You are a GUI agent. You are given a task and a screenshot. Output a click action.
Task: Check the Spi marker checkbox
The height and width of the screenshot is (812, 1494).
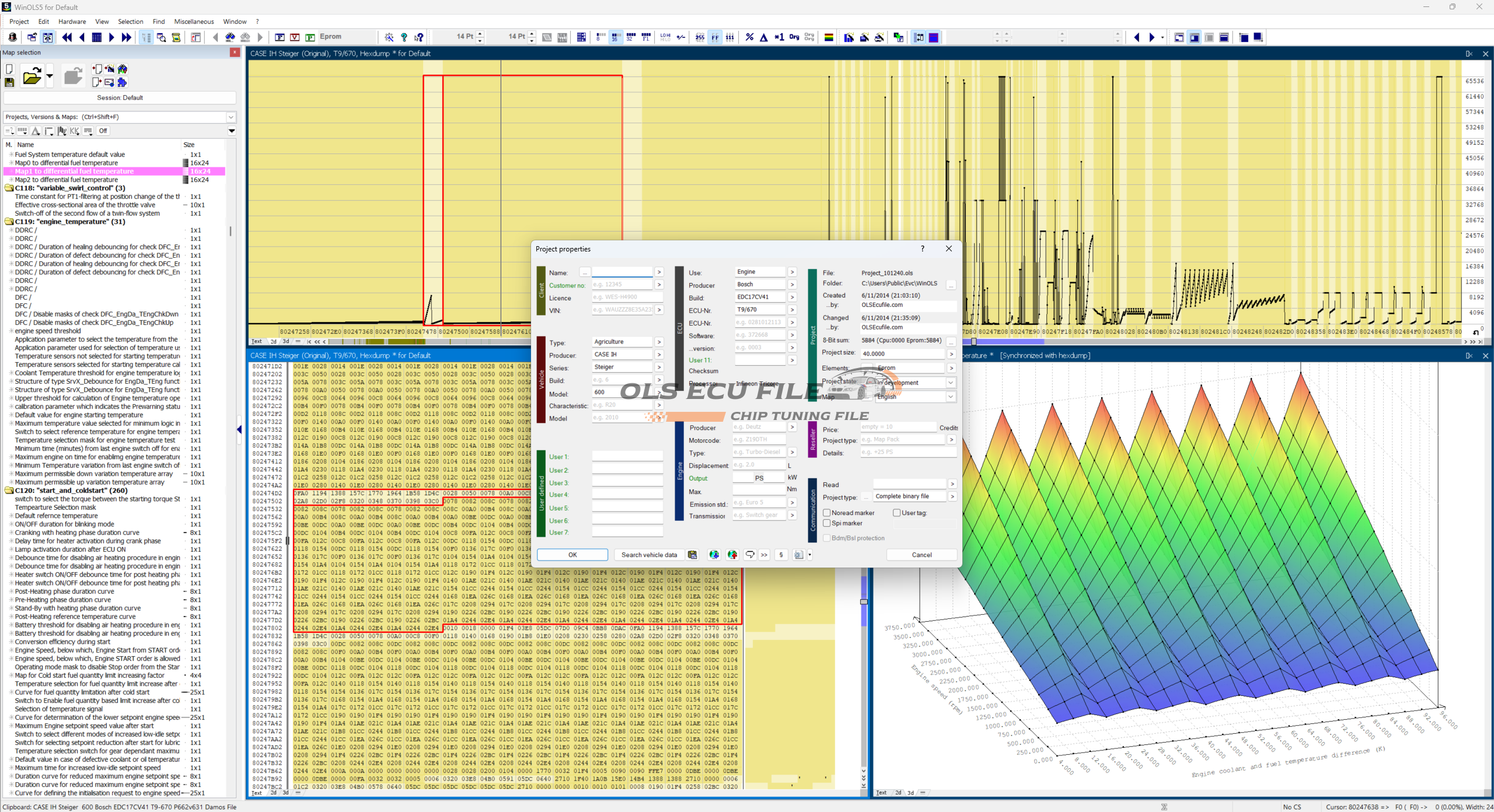826,523
